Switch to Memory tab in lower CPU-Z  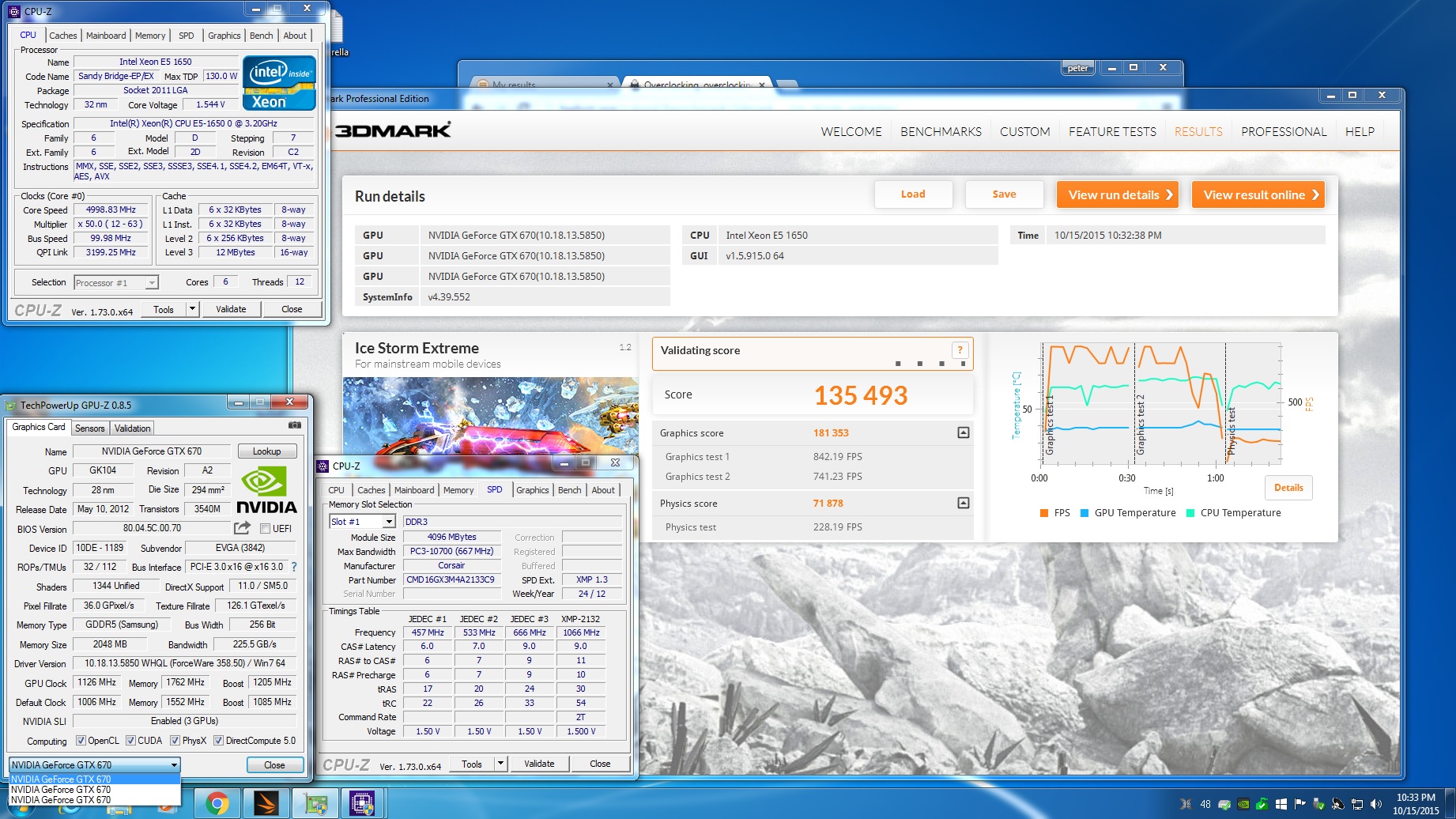(458, 490)
